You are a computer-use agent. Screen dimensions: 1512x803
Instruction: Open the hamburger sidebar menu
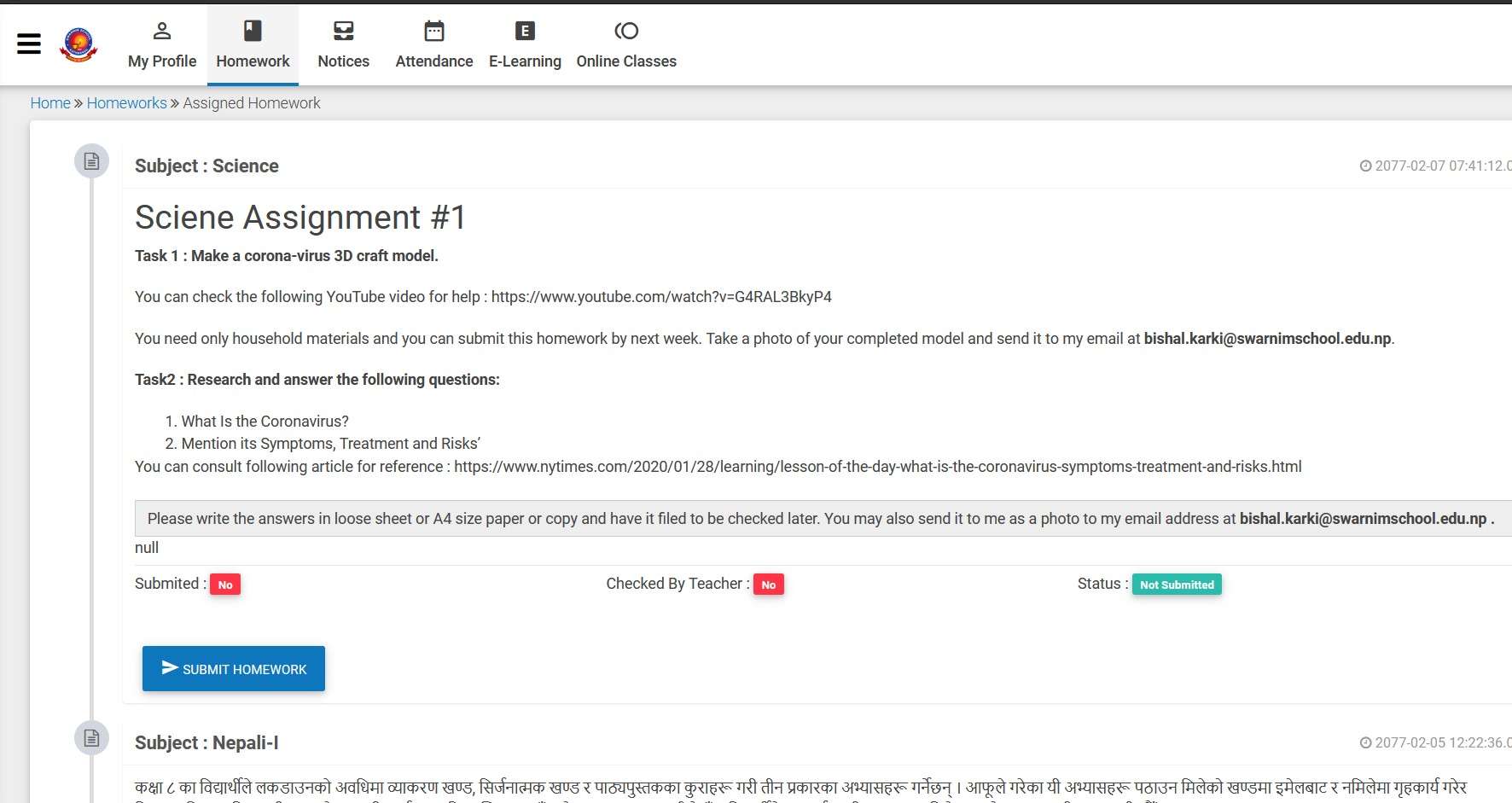pos(29,44)
